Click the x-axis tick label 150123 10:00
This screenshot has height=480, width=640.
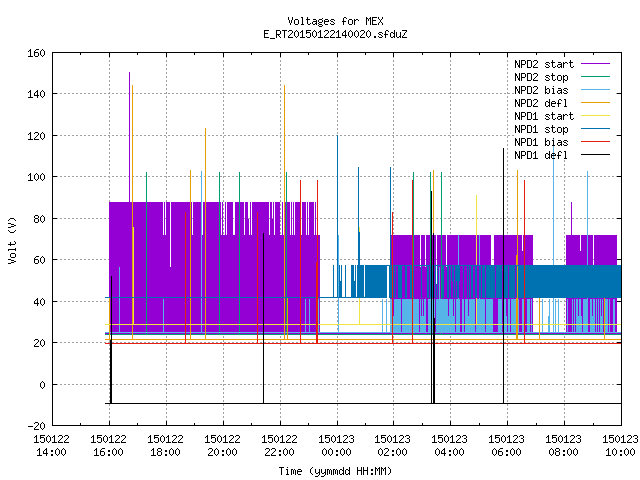(x=620, y=446)
